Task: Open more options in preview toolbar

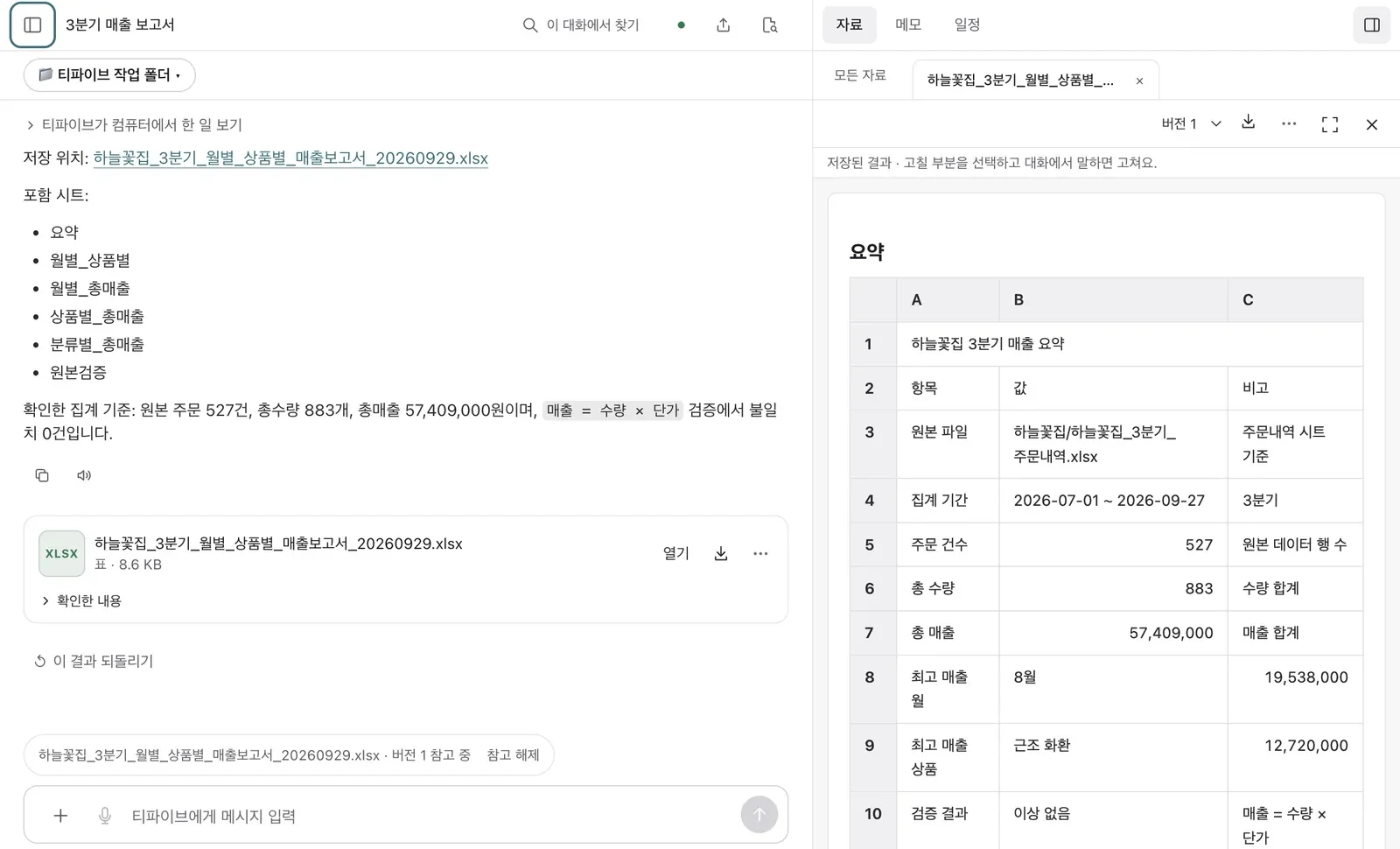Action: [x=1289, y=123]
